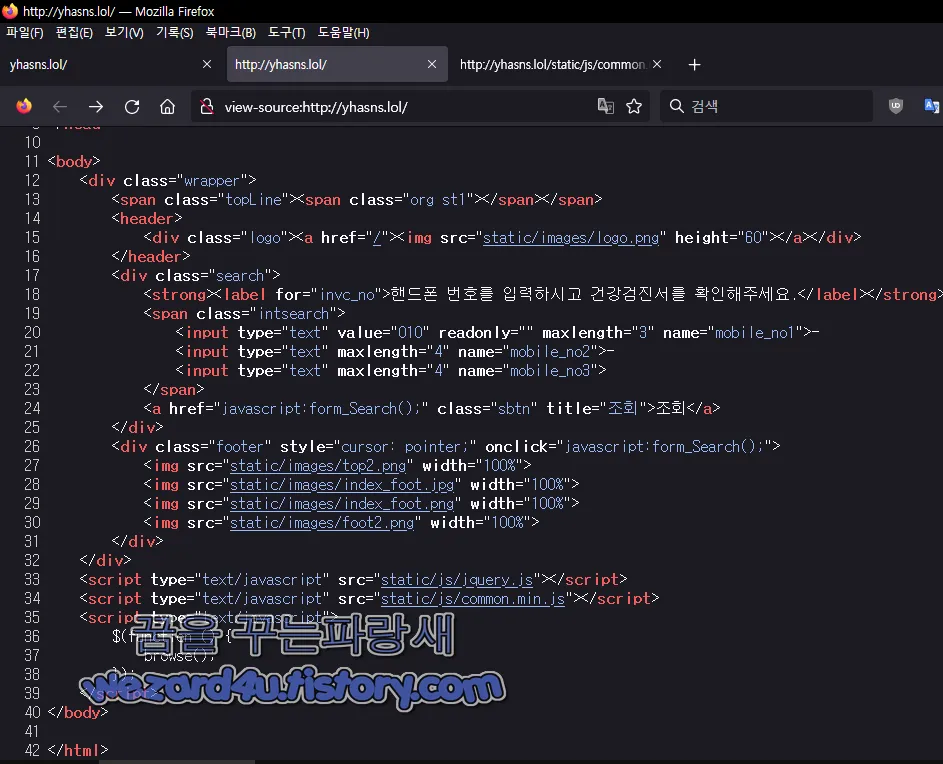Click the "mobile_no3" name value
Screen dimensions: 943x764
550,371
